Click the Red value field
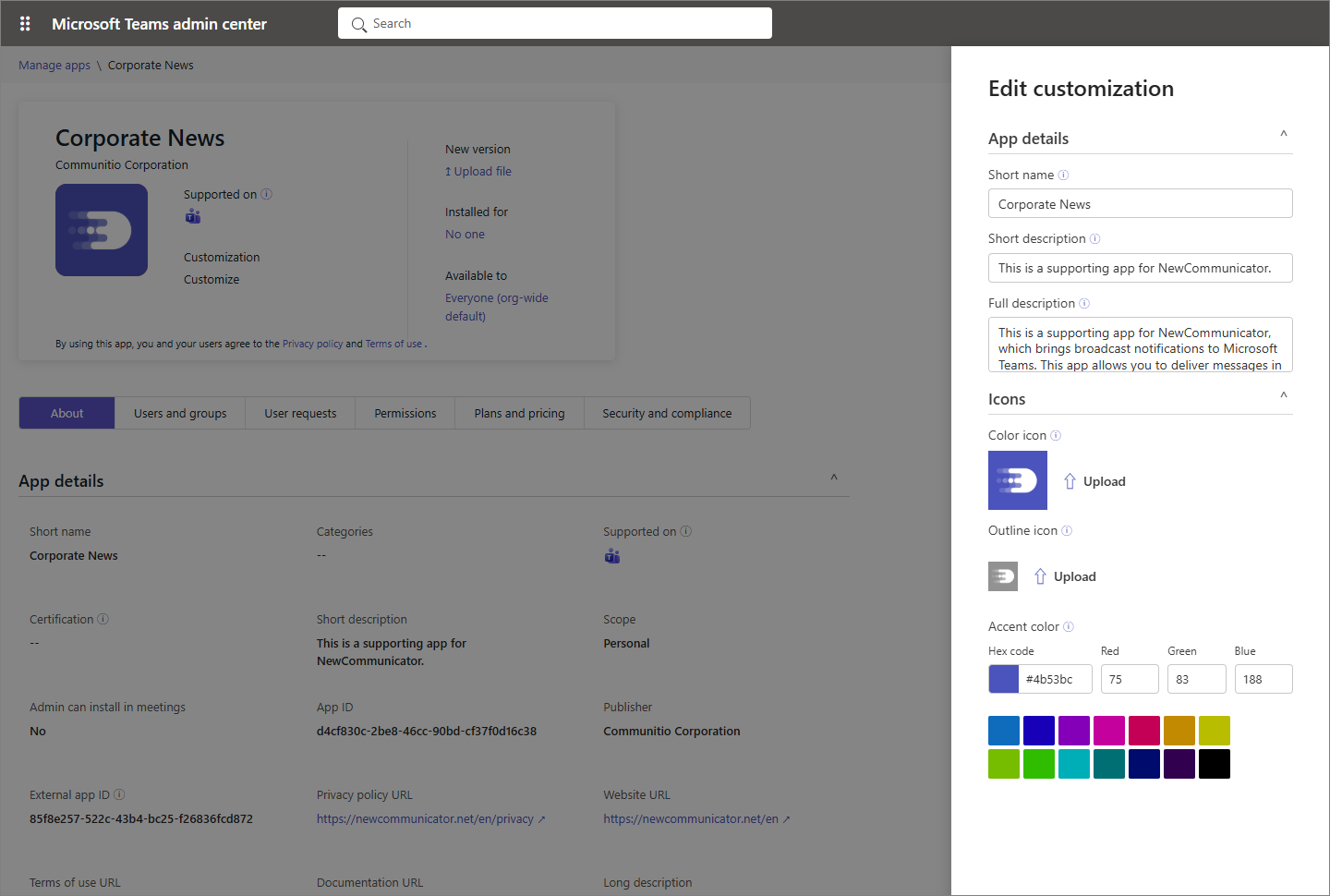Viewport: 1330px width, 896px height. [1130, 679]
